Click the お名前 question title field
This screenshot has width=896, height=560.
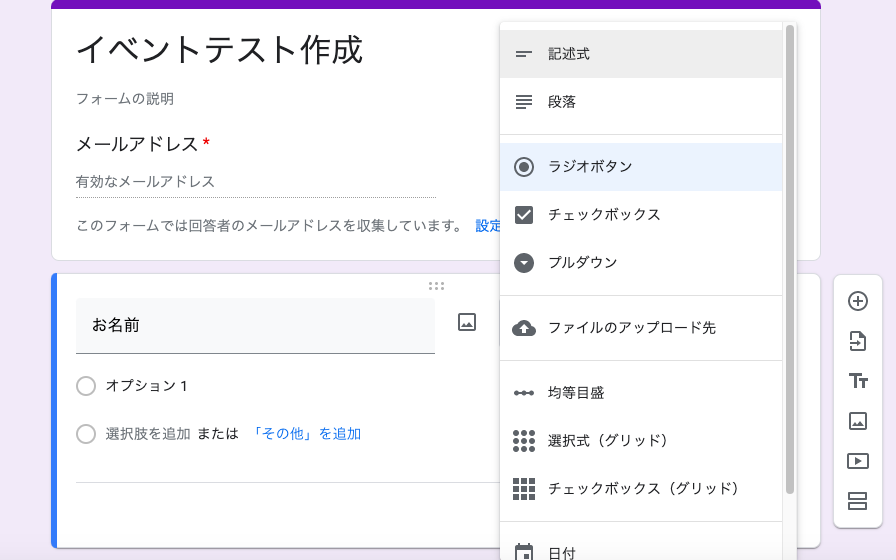(255, 326)
